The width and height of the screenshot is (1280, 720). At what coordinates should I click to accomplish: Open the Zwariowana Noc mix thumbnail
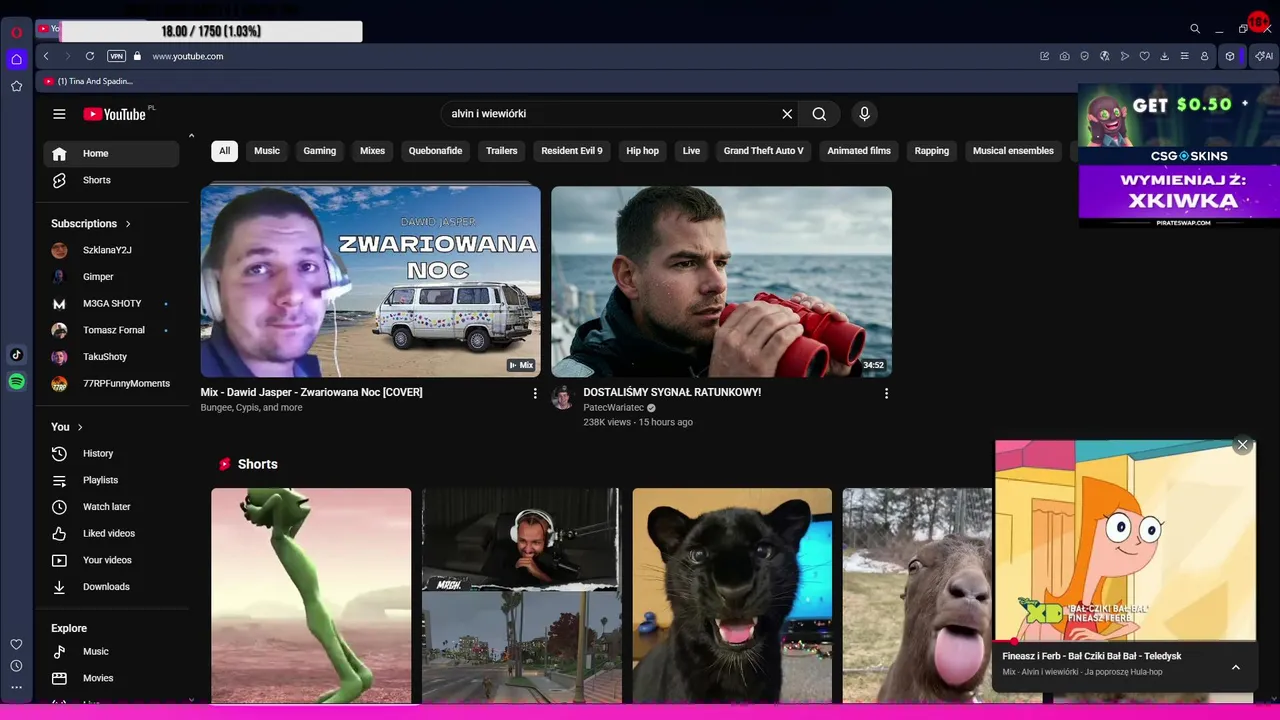point(370,281)
